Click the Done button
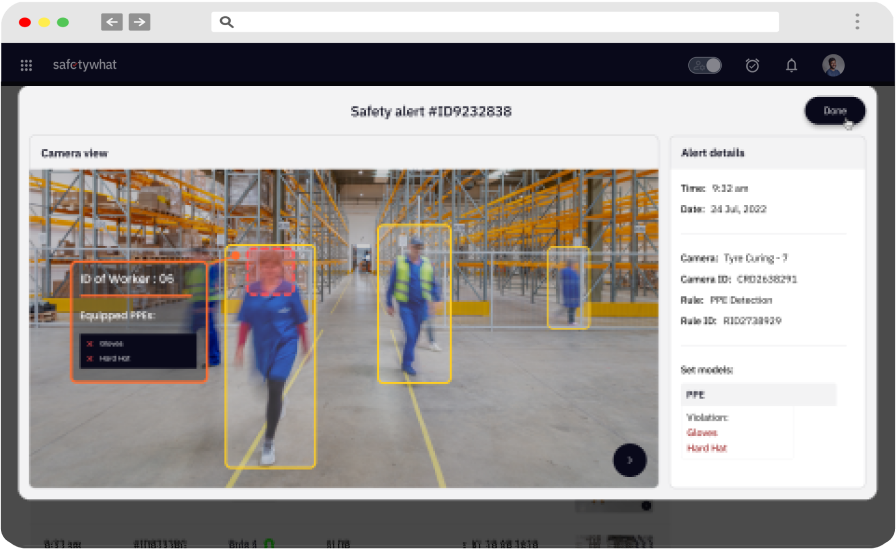Viewport: 896px width, 549px height. (835, 111)
